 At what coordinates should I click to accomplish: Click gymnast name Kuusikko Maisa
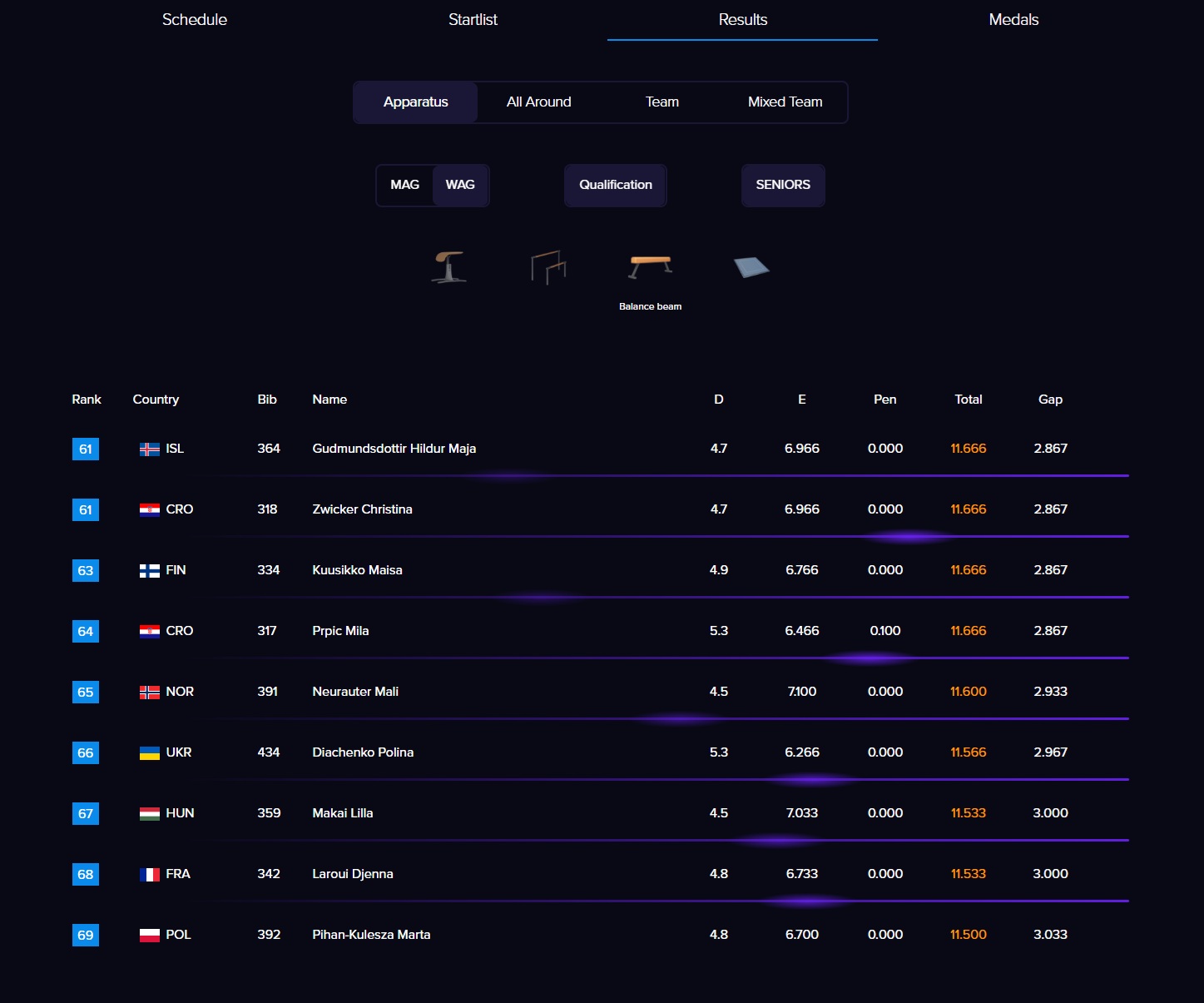pos(357,570)
